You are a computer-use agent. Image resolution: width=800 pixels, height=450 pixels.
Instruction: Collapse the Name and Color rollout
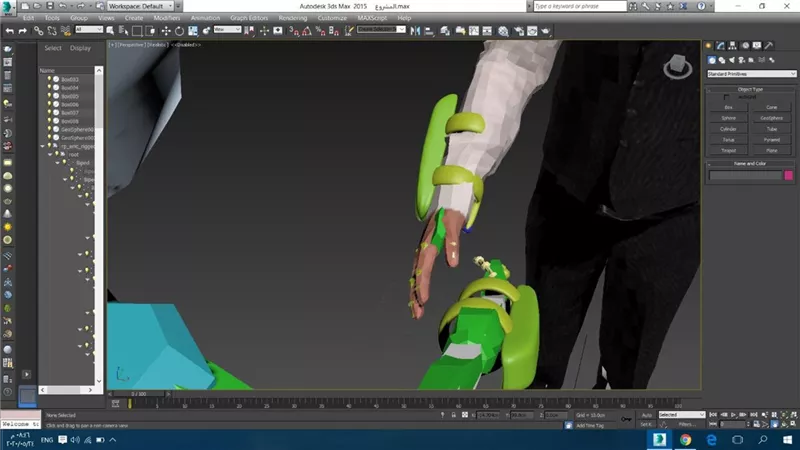click(x=751, y=164)
